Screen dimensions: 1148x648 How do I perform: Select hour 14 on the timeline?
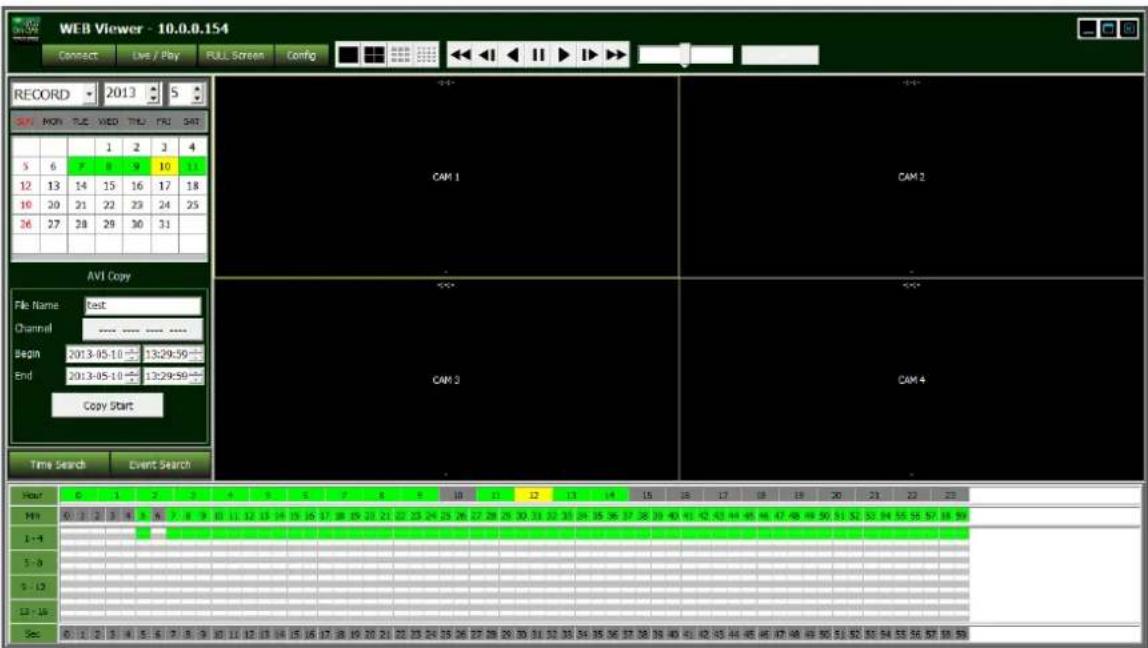[610, 496]
